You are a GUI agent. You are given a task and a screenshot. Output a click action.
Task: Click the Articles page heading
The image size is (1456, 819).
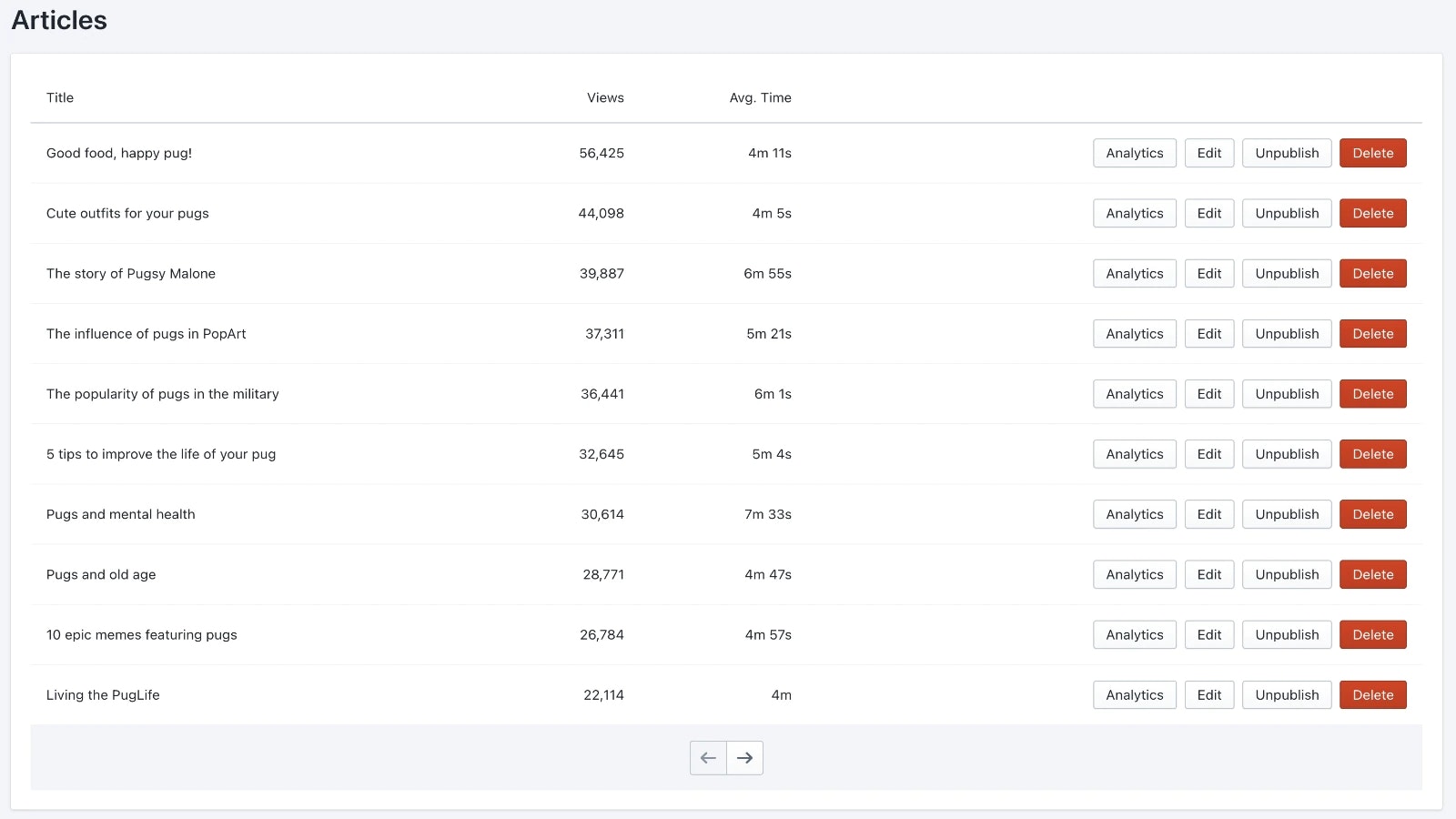click(59, 20)
